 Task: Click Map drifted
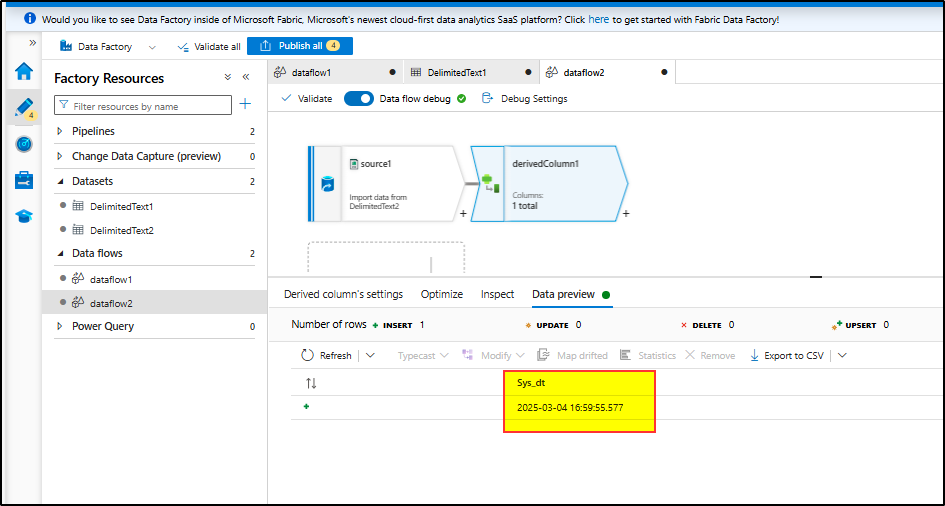[572, 355]
